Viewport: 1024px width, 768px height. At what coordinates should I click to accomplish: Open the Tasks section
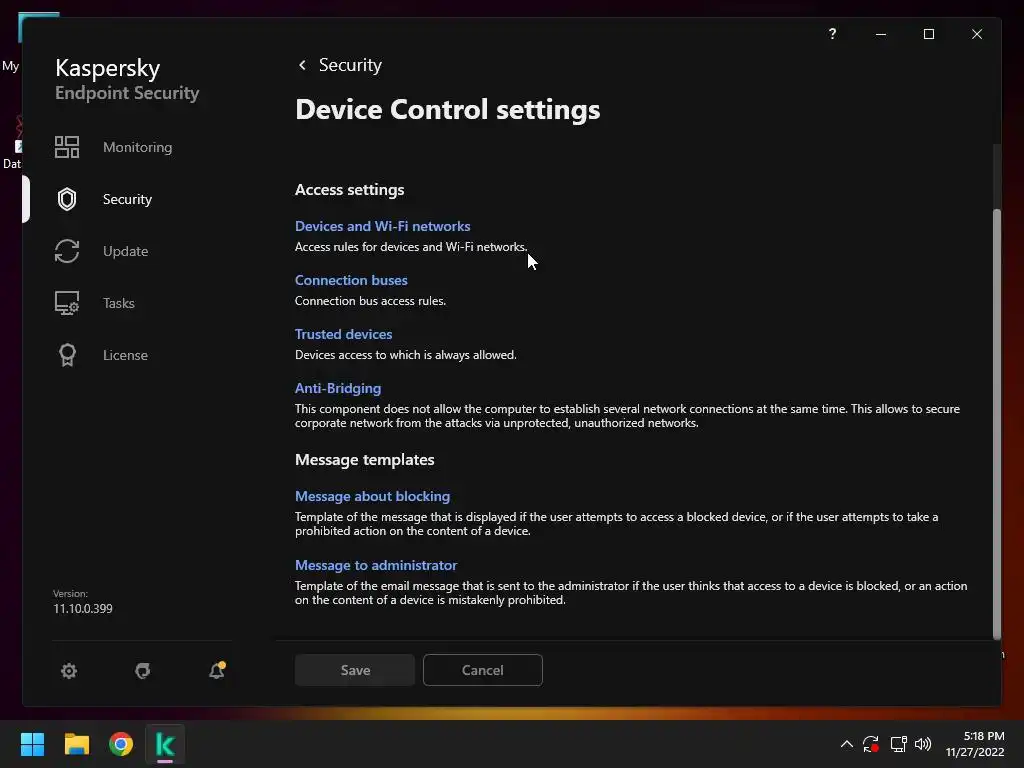pyautogui.click(x=118, y=303)
